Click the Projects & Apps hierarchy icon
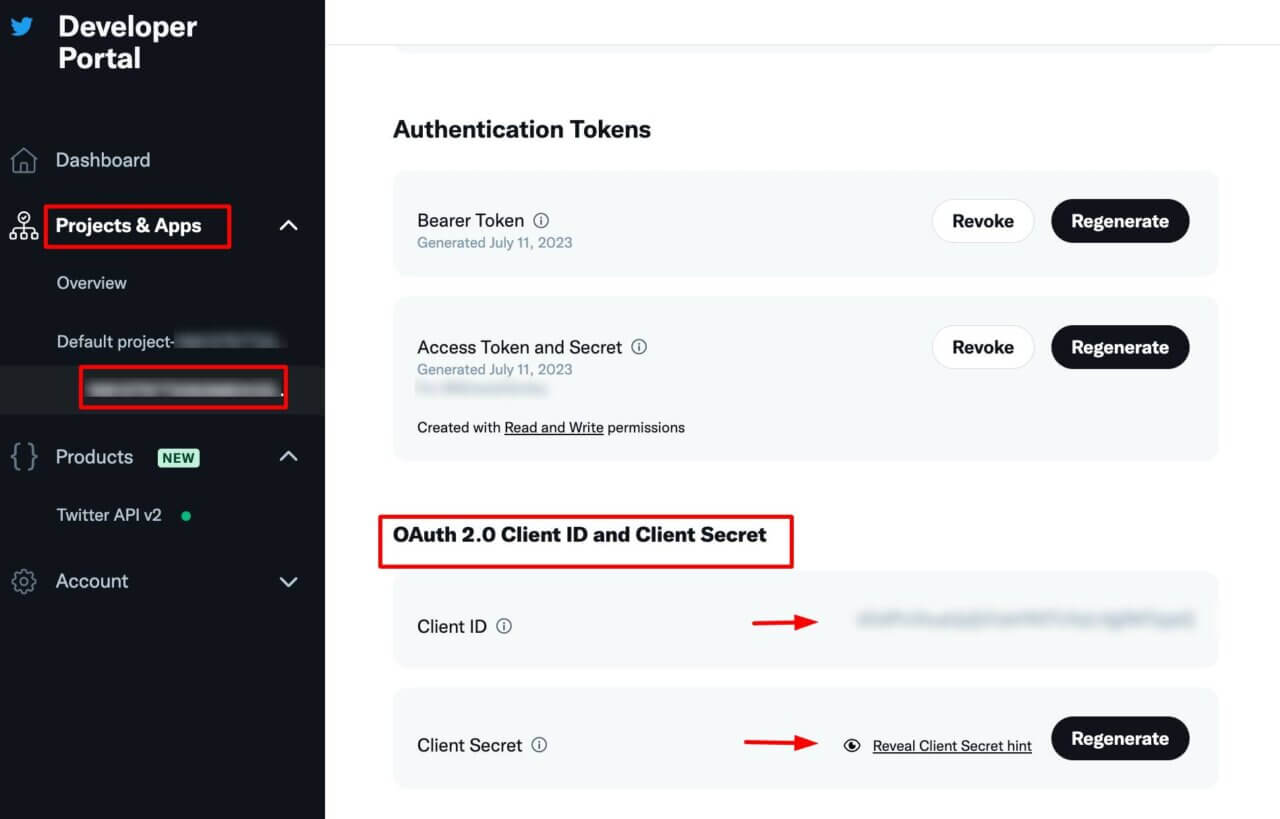The image size is (1280, 819). 23,226
